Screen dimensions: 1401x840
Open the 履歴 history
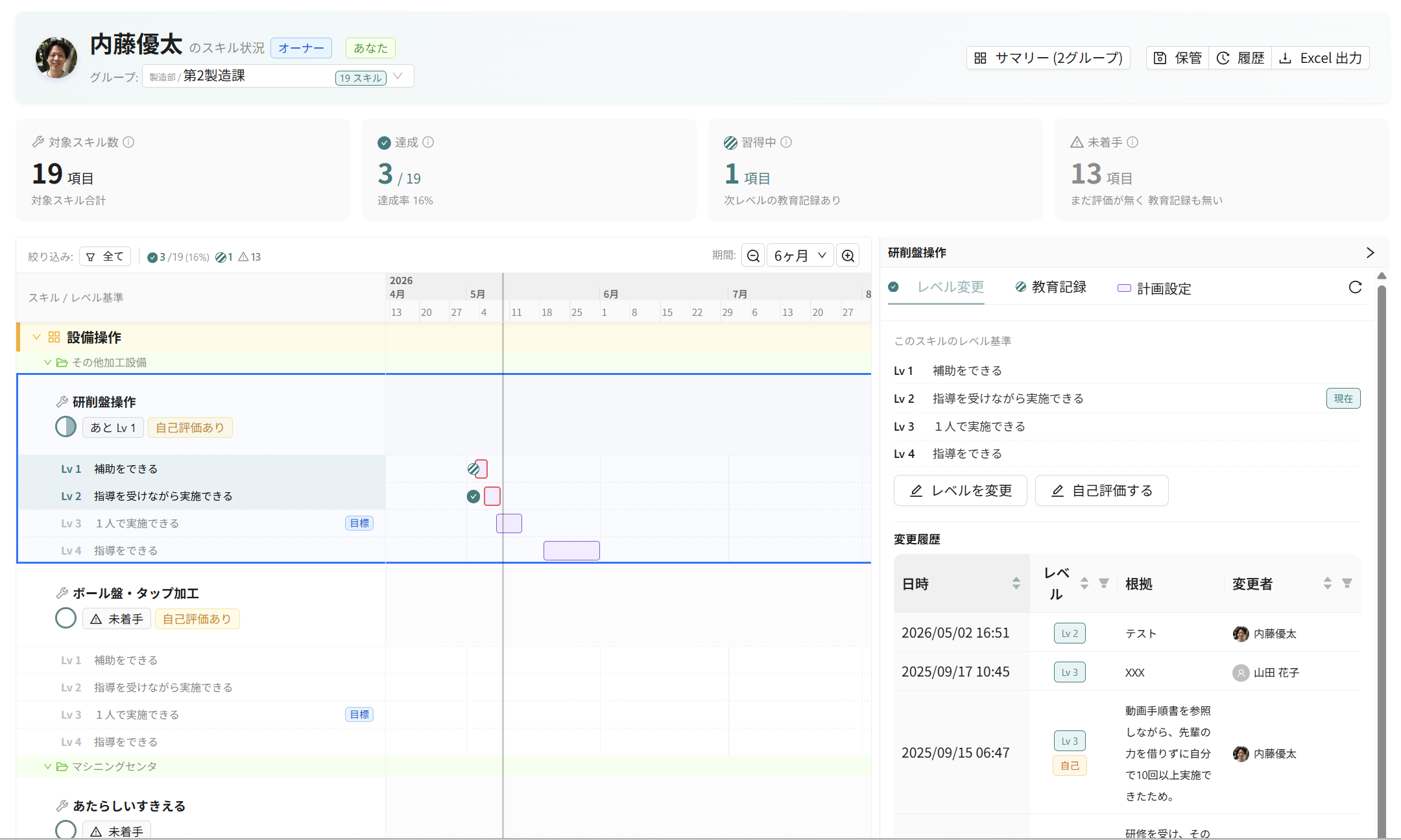coord(1240,58)
